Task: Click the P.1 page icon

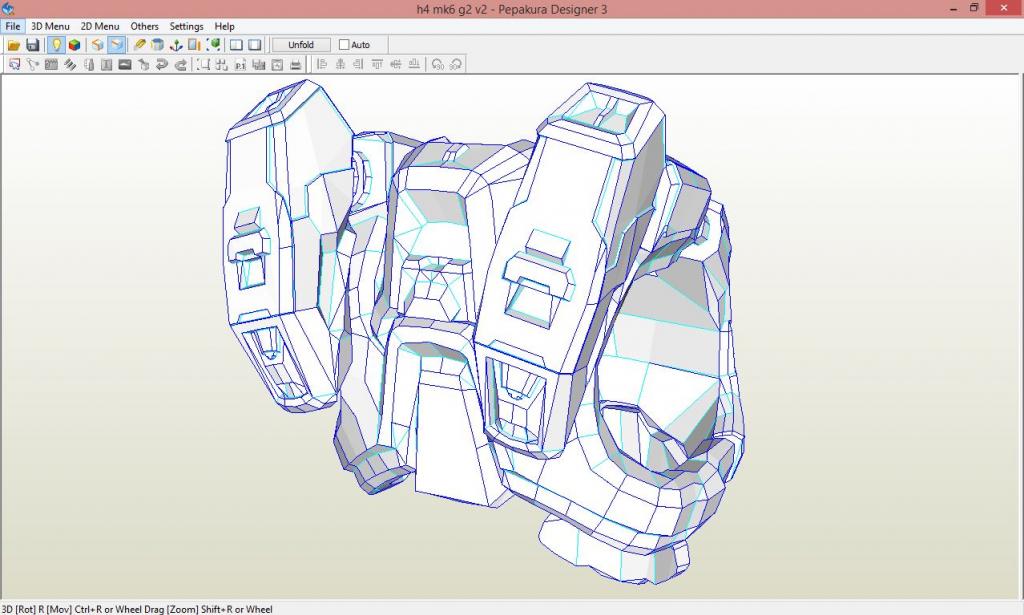Action: [x=240, y=64]
